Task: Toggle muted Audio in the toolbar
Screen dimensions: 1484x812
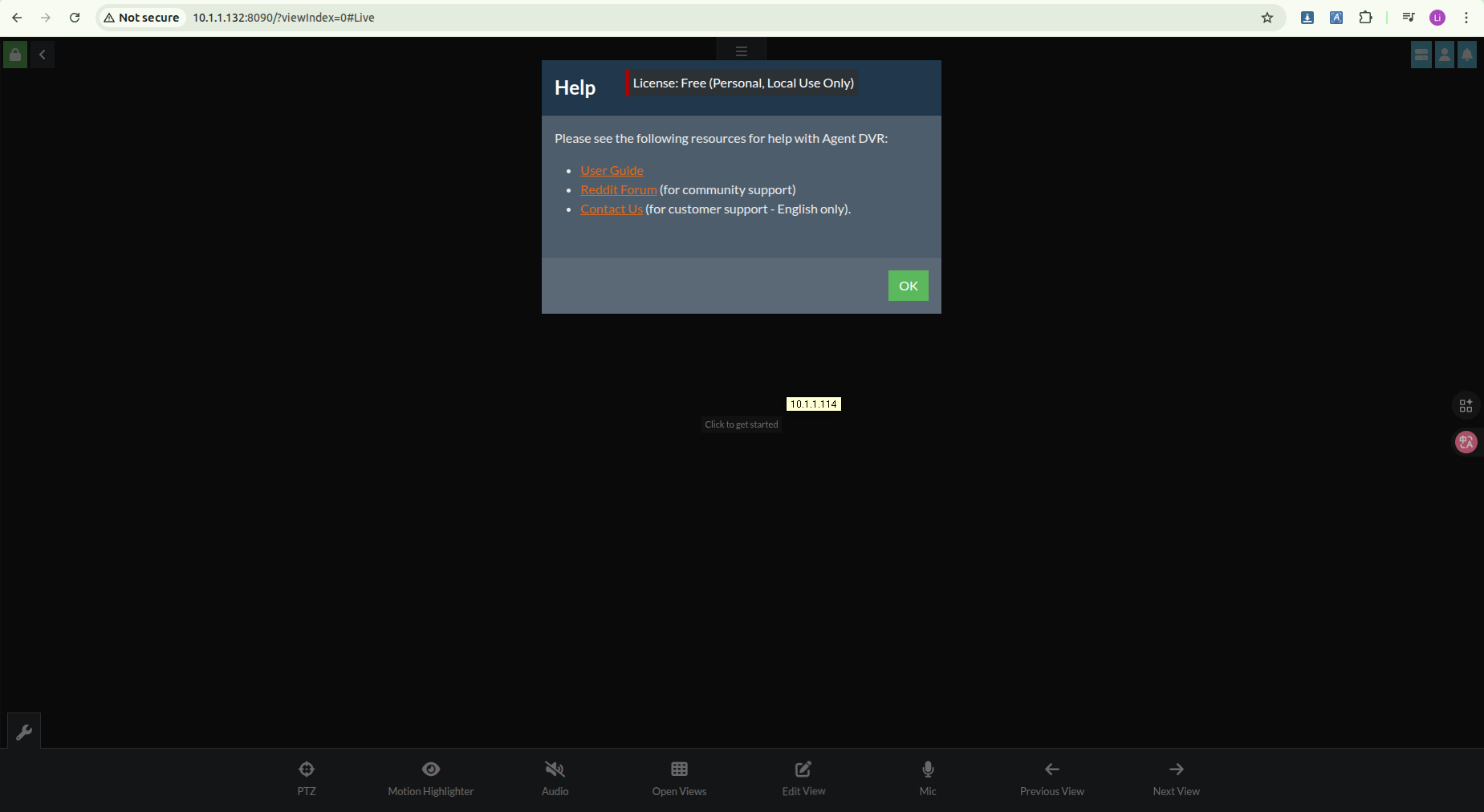Action: (x=555, y=778)
